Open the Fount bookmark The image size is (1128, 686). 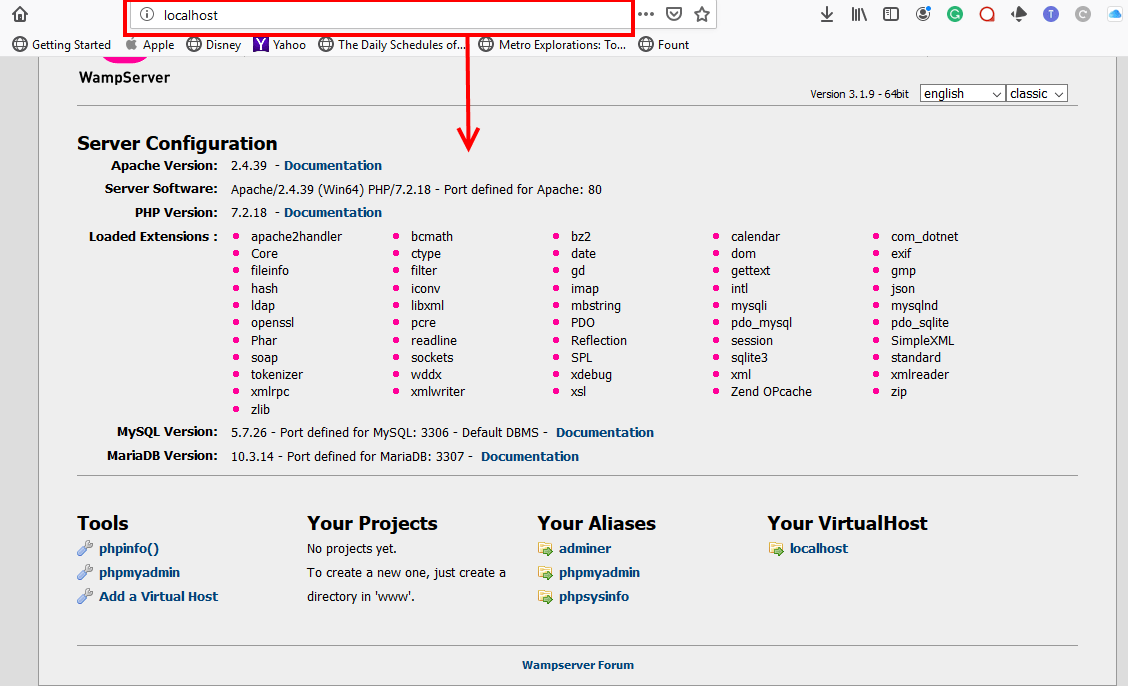(x=664, y=45)
